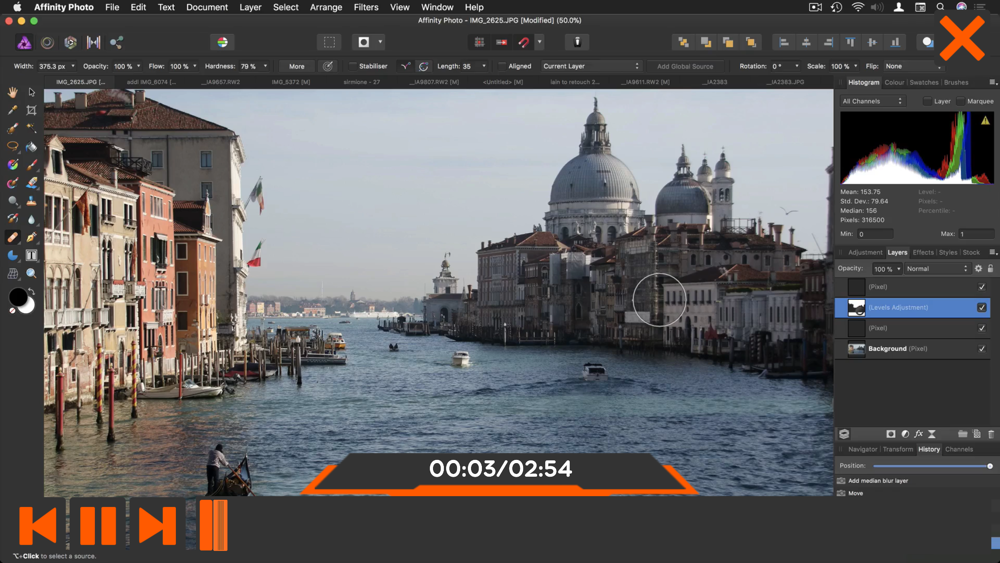This screenshot has height=563, width=1000.
Task: Open the Filters menu
Action: pyautogui.click(x=366, y=7)
